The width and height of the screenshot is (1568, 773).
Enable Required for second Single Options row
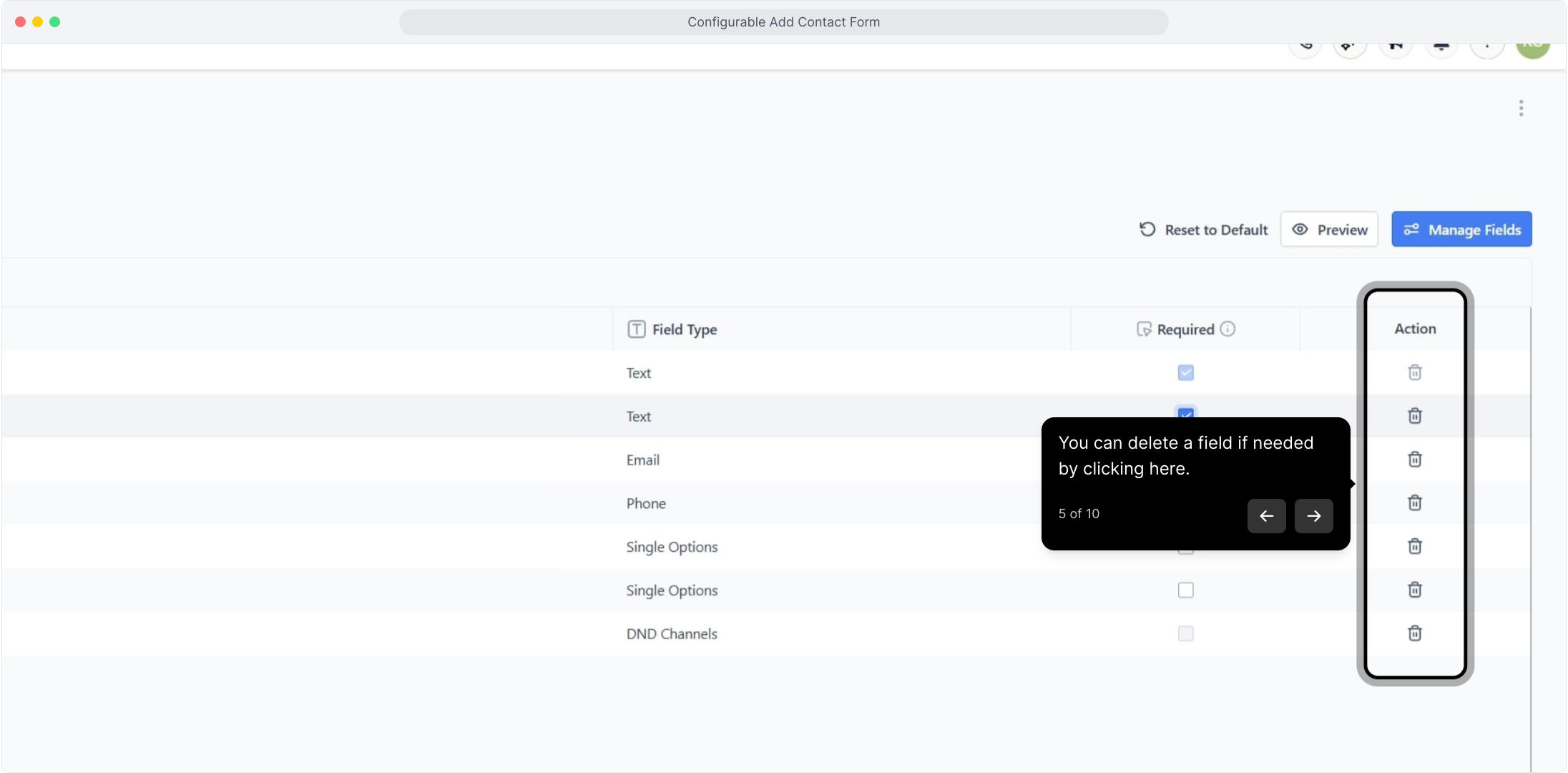pos(1185,590)
